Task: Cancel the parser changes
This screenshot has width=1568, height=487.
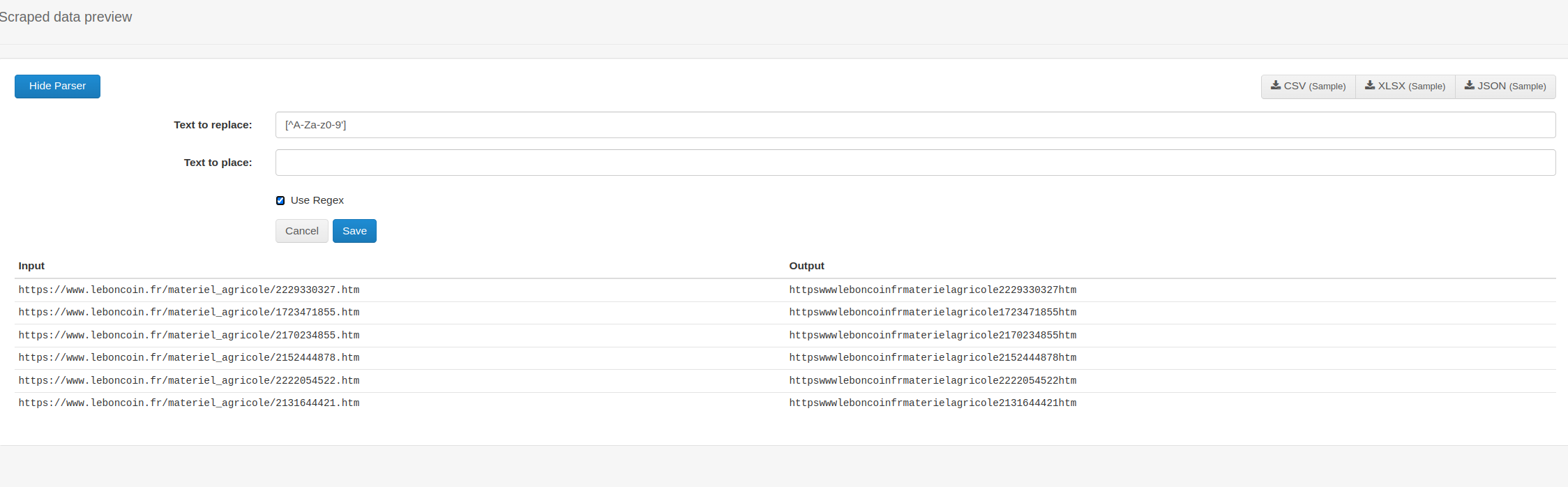Action: coord(301,231)
